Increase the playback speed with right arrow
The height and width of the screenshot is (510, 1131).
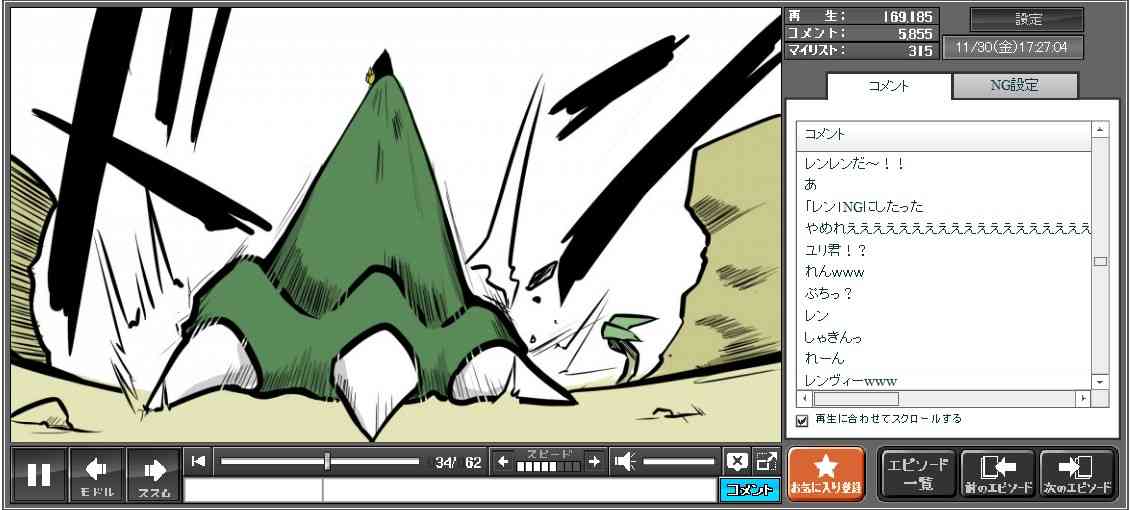(x=594, y=461)
